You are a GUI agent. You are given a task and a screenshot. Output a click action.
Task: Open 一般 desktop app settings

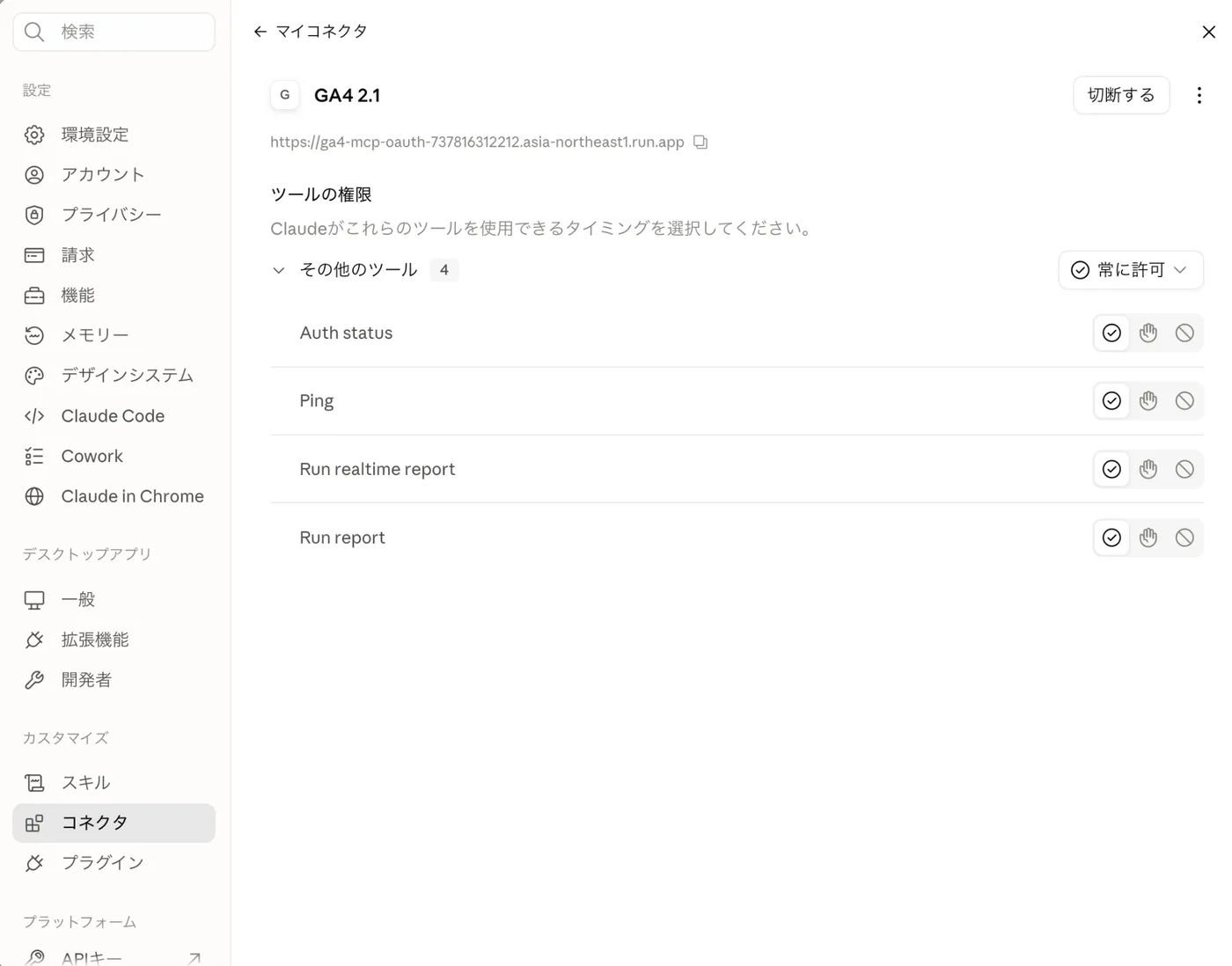click(114, 600)
